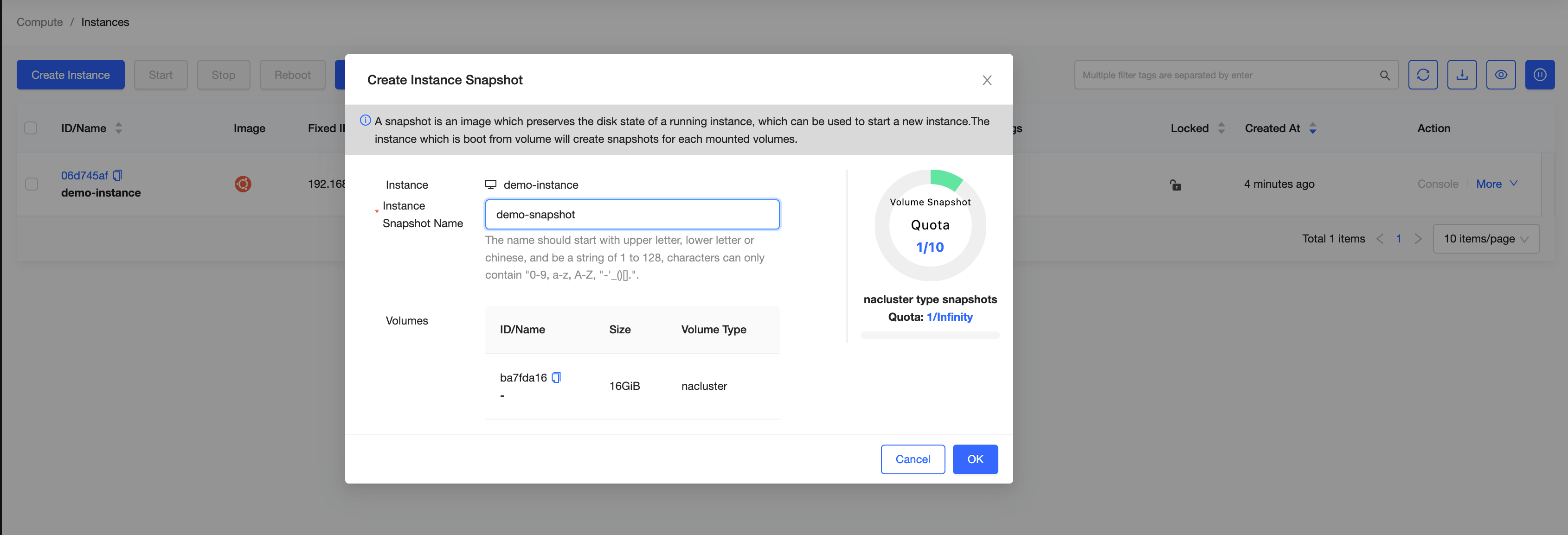Check the demo-instance row checkbox
The width and height of the screenshot is (1568, 535).
tap(32, 184)
